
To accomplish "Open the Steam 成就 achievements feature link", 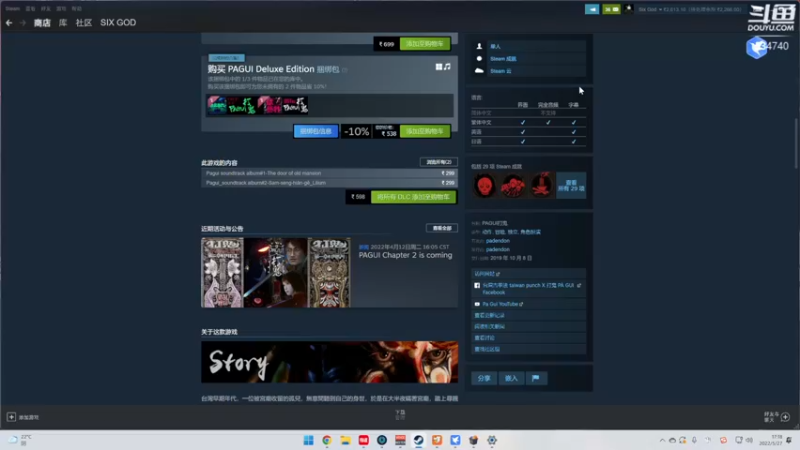I will 503,59.
